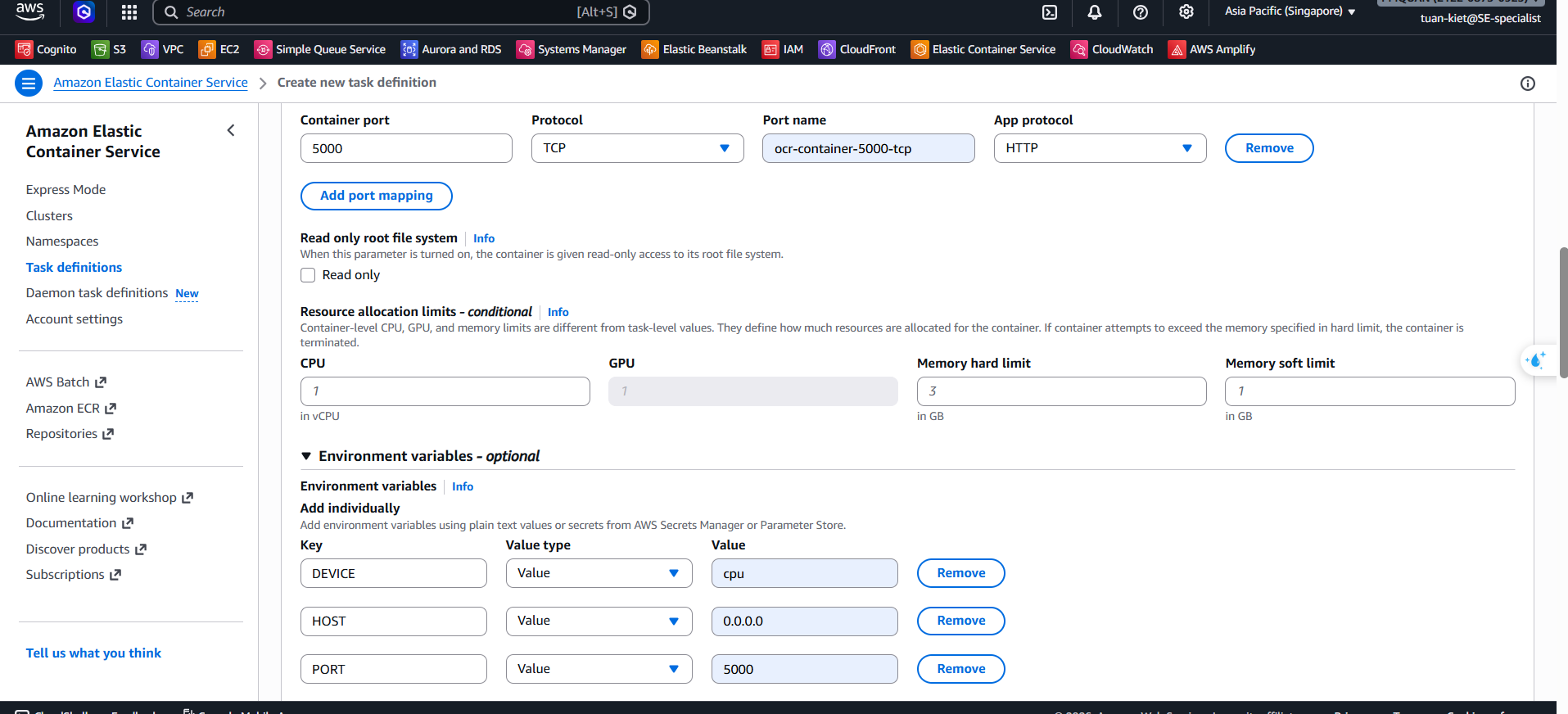
Task: Click the page vertical scrollbar
Action: [x=1562, y=311]
